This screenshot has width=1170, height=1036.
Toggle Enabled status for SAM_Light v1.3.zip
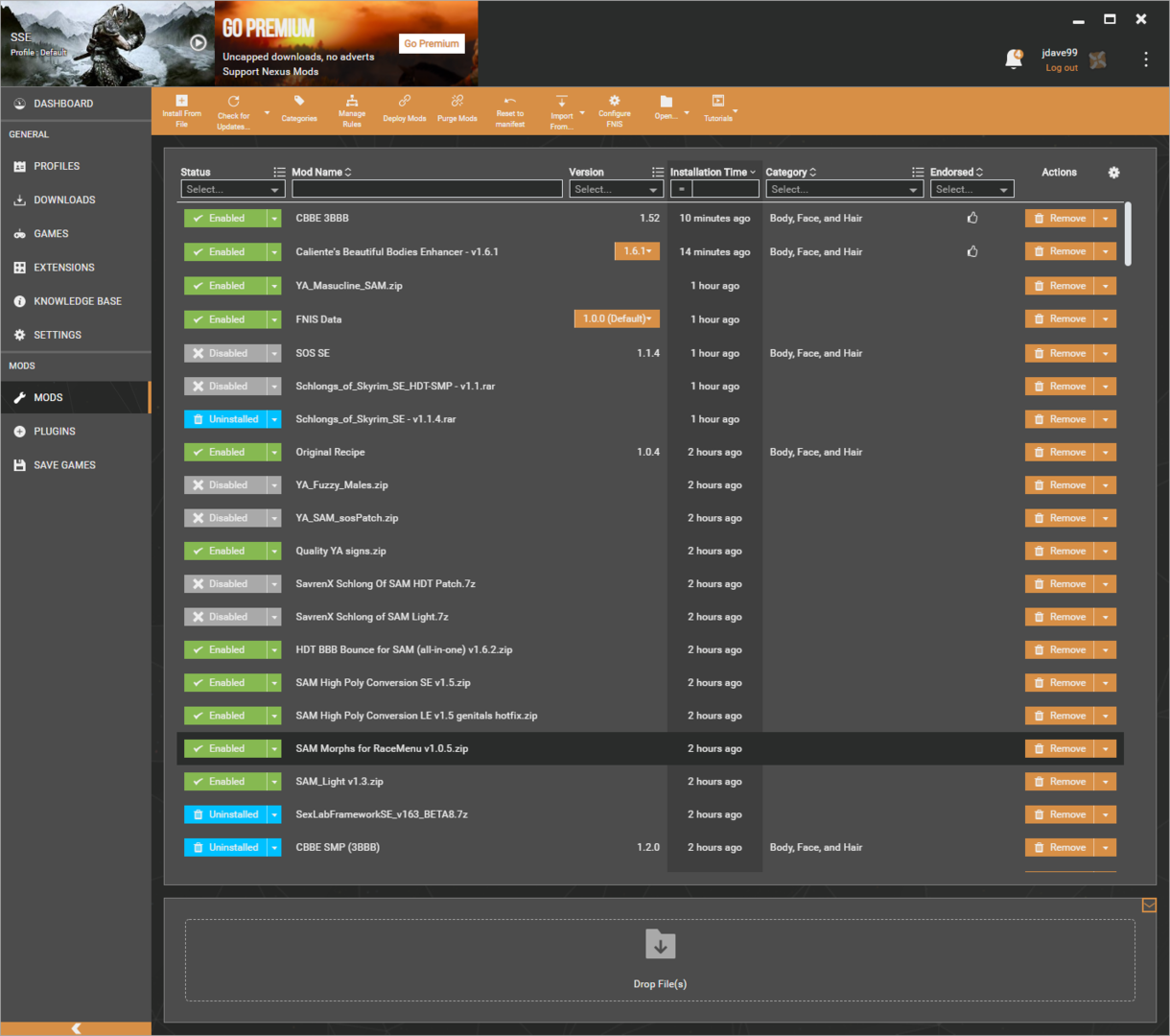[x=225, y=782]
